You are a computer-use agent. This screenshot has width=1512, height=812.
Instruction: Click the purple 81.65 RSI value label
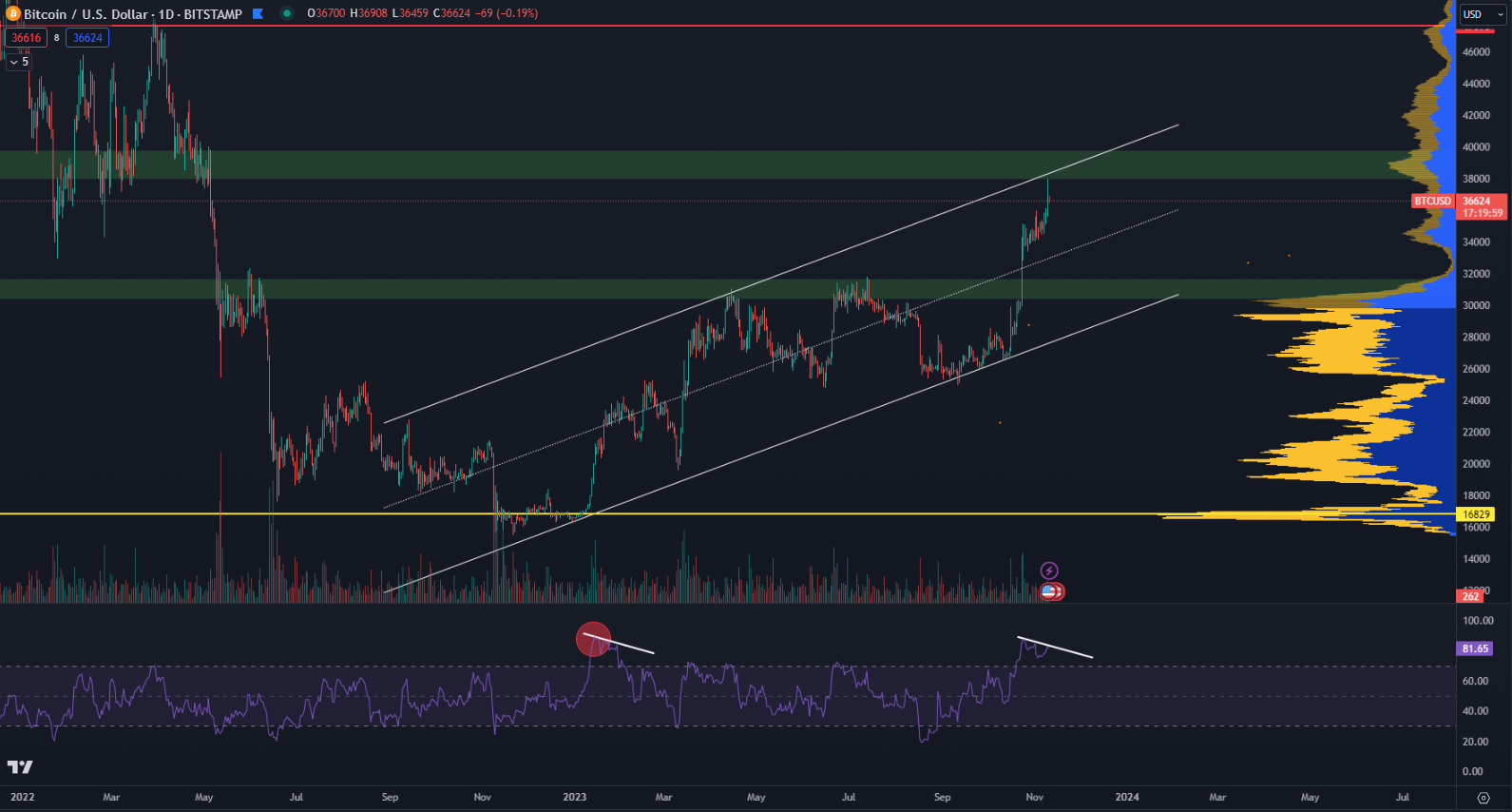1475,648
